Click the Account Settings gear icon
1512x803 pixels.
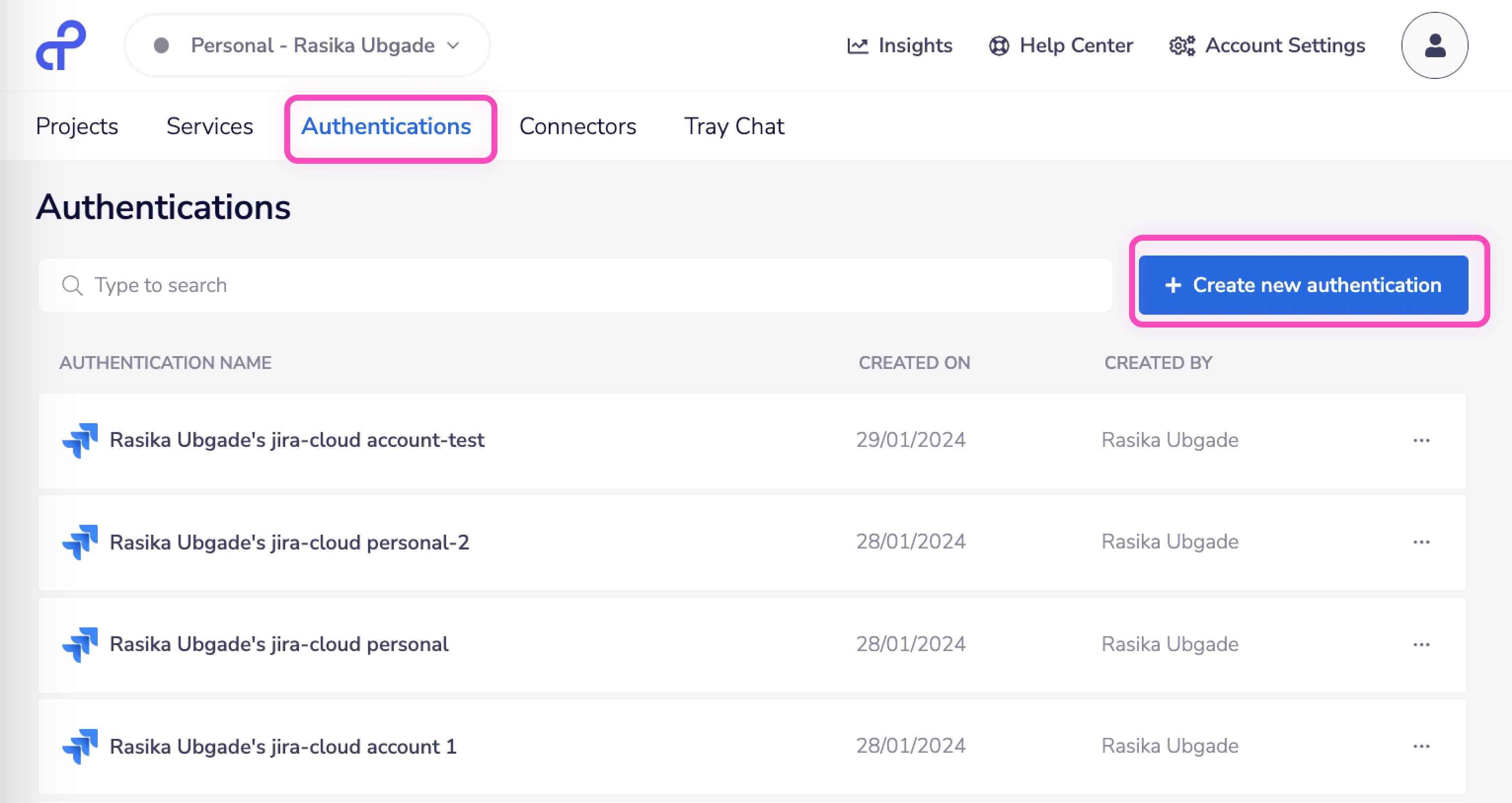1181,46
